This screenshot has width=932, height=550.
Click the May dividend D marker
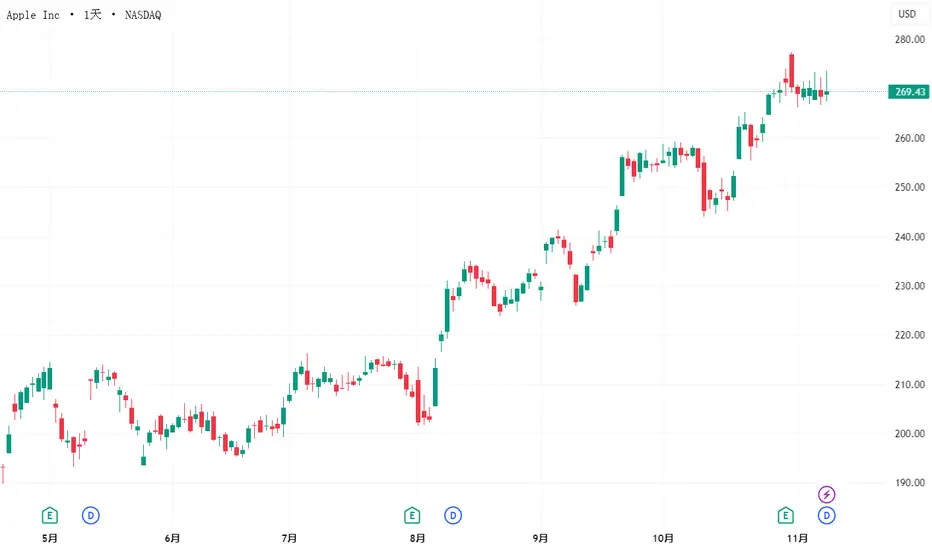pos(91,515)
